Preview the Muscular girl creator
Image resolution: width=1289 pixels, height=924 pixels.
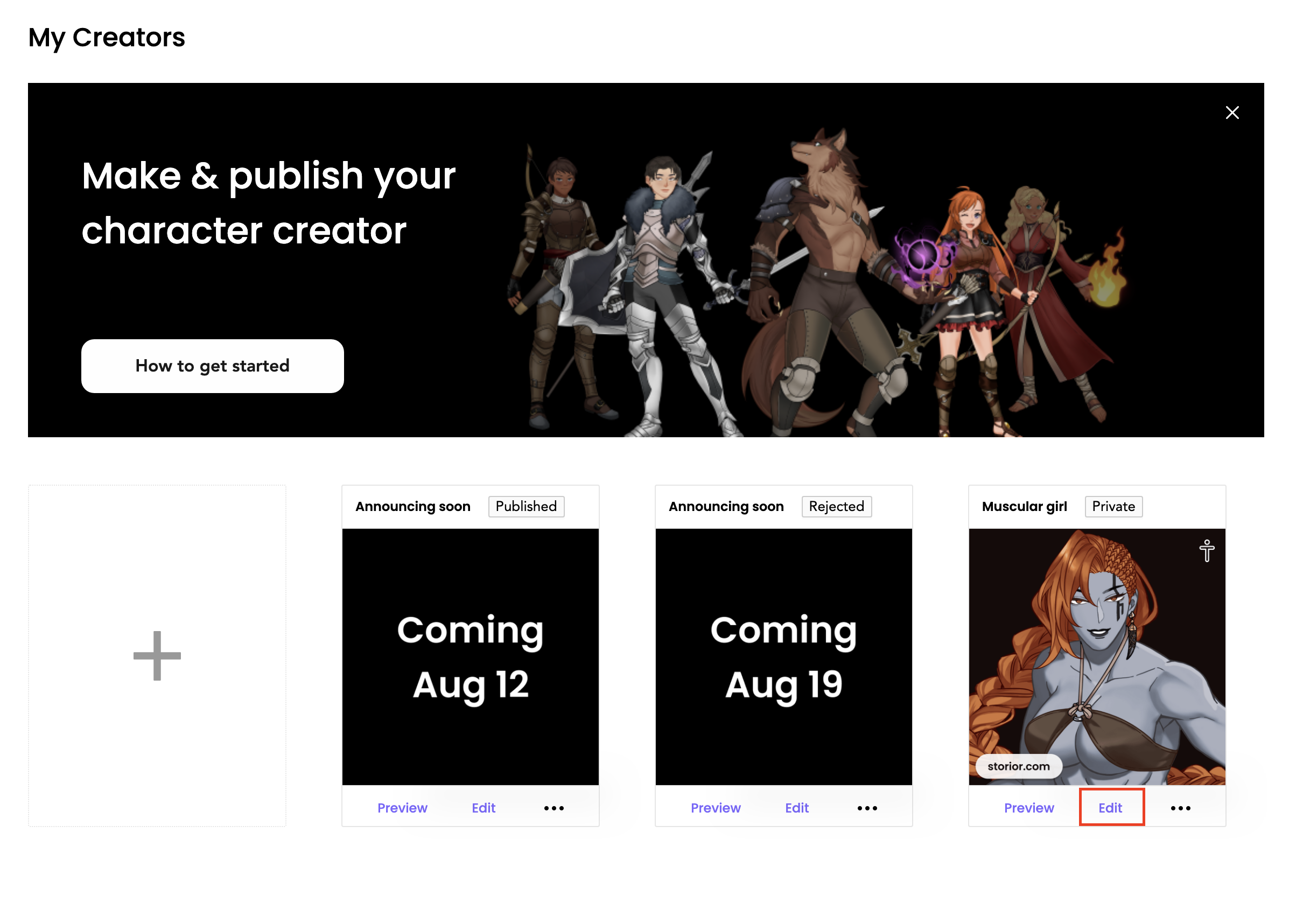1028,808
